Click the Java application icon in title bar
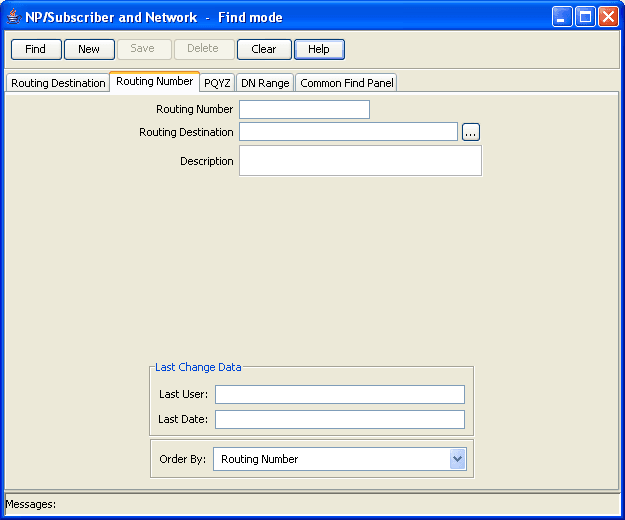The image size is (625, 520). click(x=14, y=17)
